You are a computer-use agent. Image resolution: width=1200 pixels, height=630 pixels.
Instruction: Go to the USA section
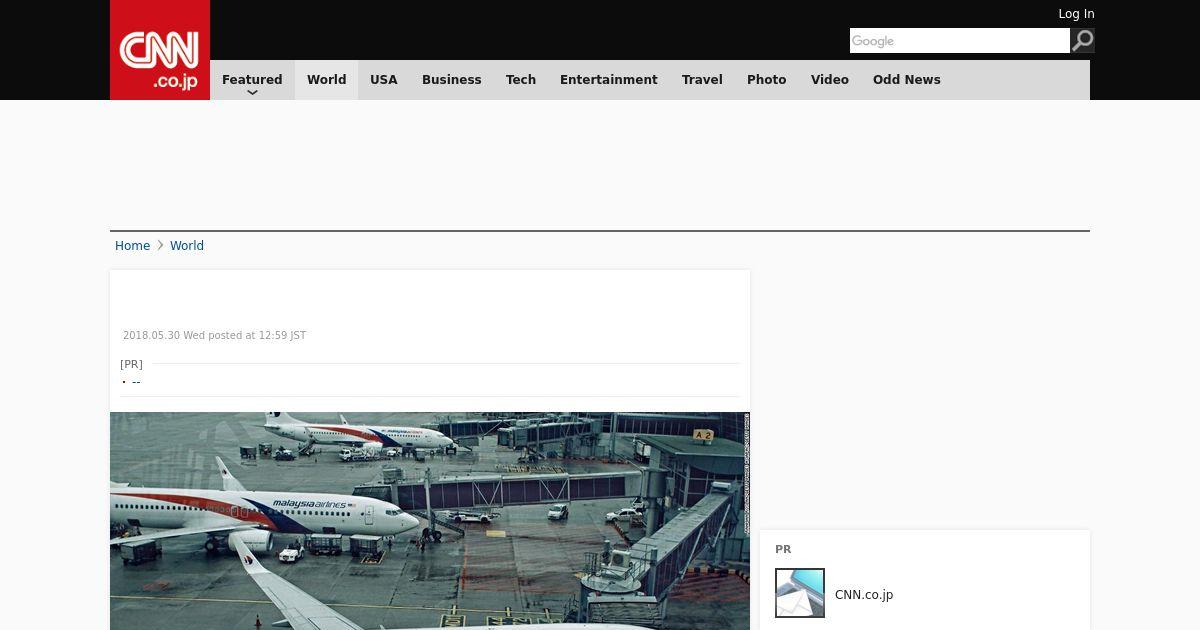384,80
